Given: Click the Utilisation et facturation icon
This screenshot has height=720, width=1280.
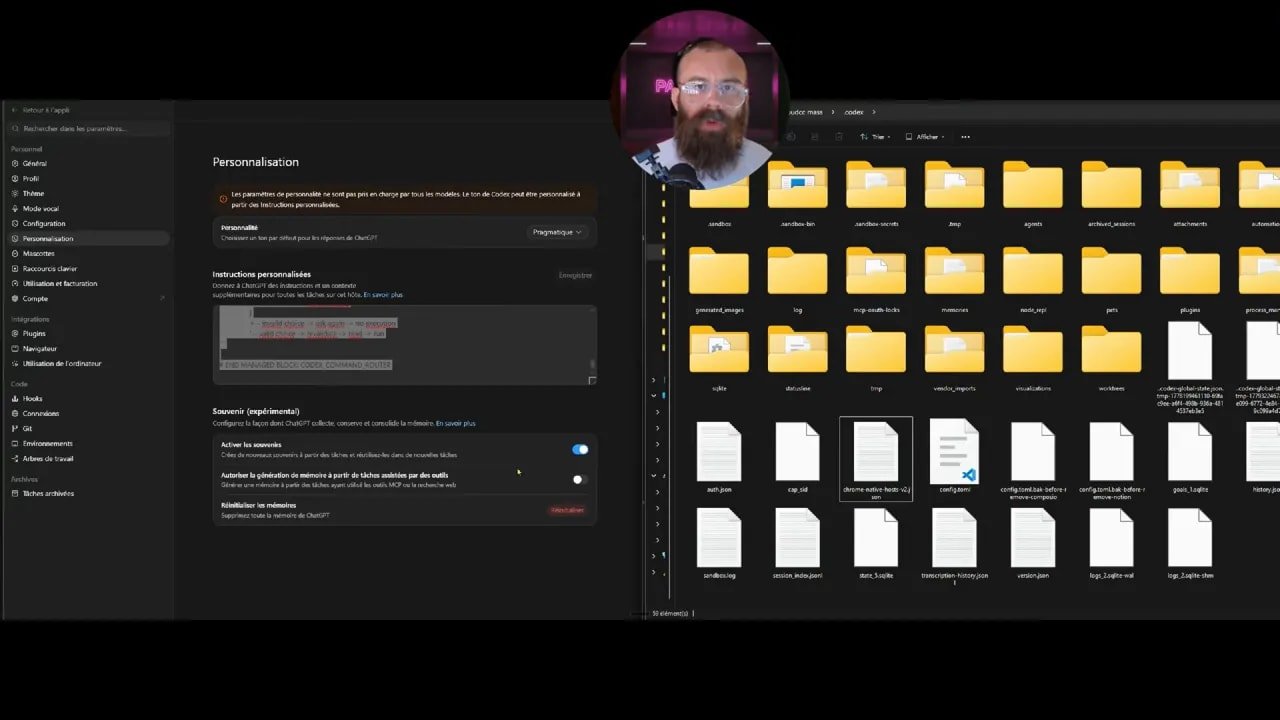Looking at the screenshot, I should [15, 283].
